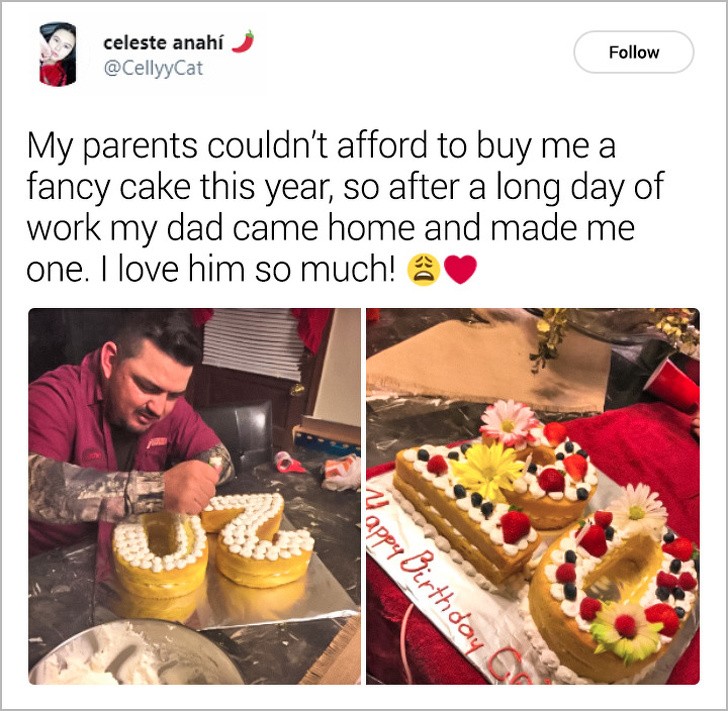Open the left photo of dad decorating the cake
728x711 pixels.
(195, 496)
